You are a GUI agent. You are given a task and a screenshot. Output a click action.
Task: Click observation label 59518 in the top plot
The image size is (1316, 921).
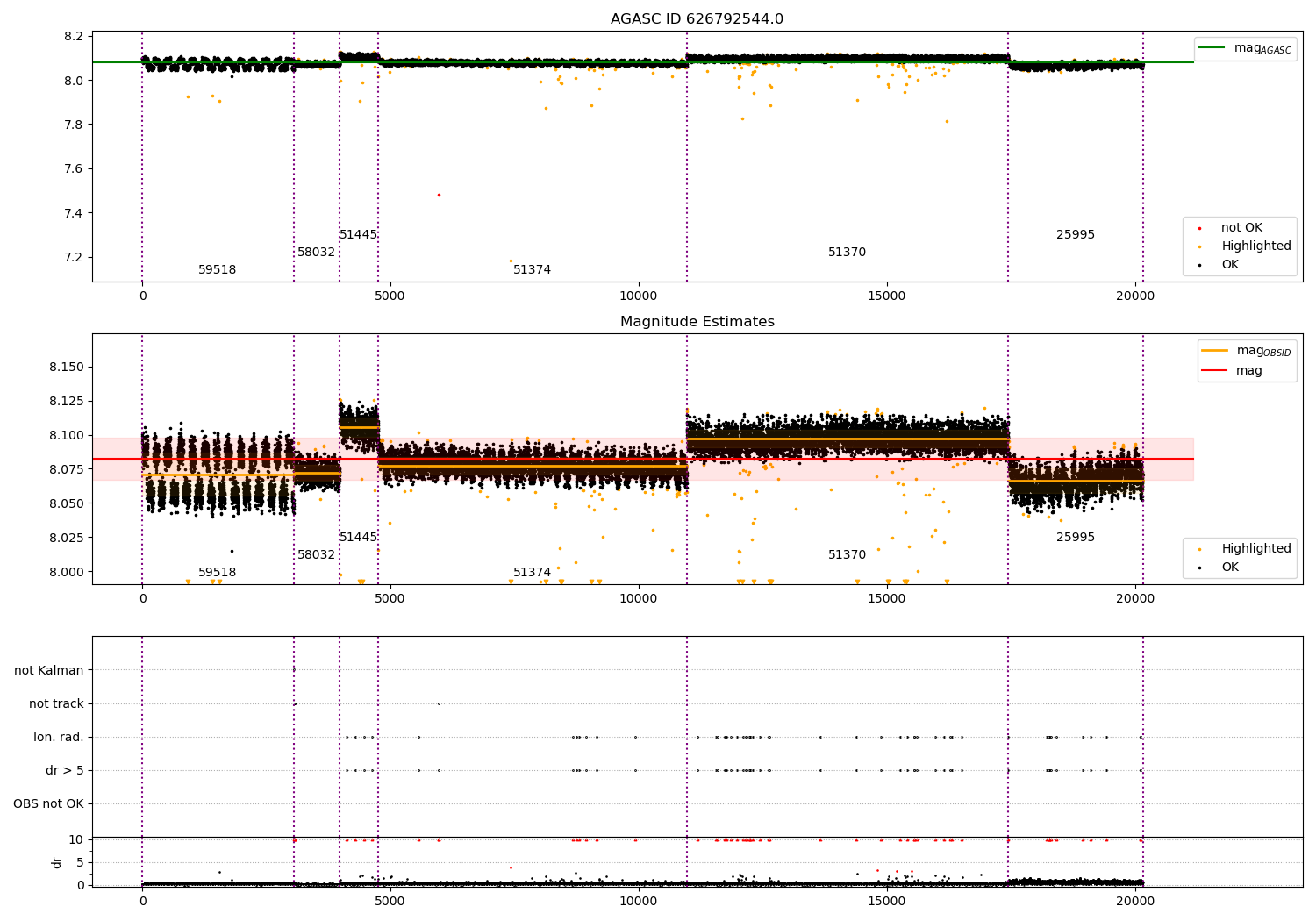(x=217, y=270)
